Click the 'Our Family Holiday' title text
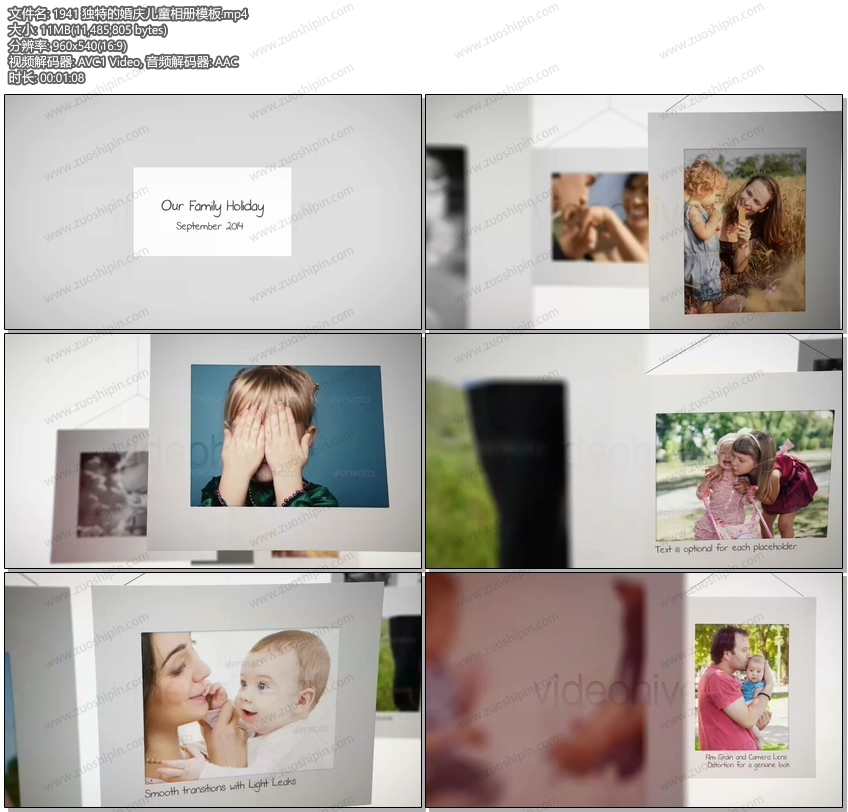 click(212, 206)
